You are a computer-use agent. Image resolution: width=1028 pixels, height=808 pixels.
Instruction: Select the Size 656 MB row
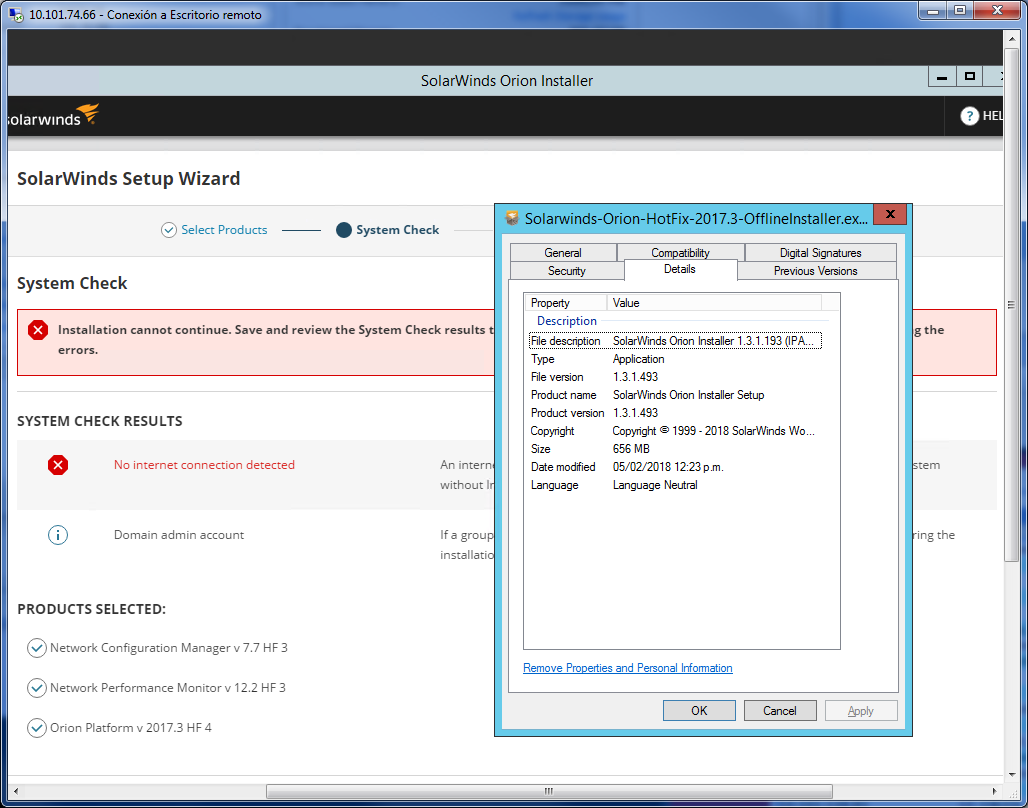click(675, 449)
